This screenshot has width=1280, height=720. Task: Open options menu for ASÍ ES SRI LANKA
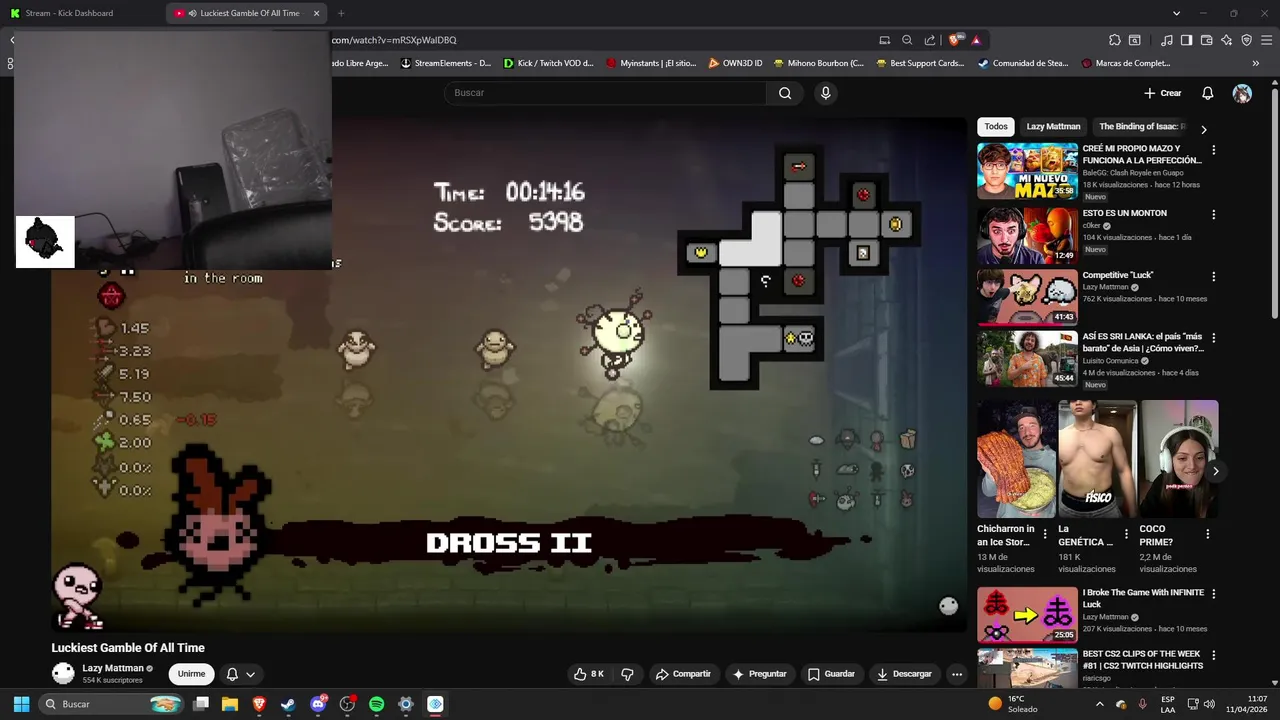pyautogui.click(x=1214, y=338)
